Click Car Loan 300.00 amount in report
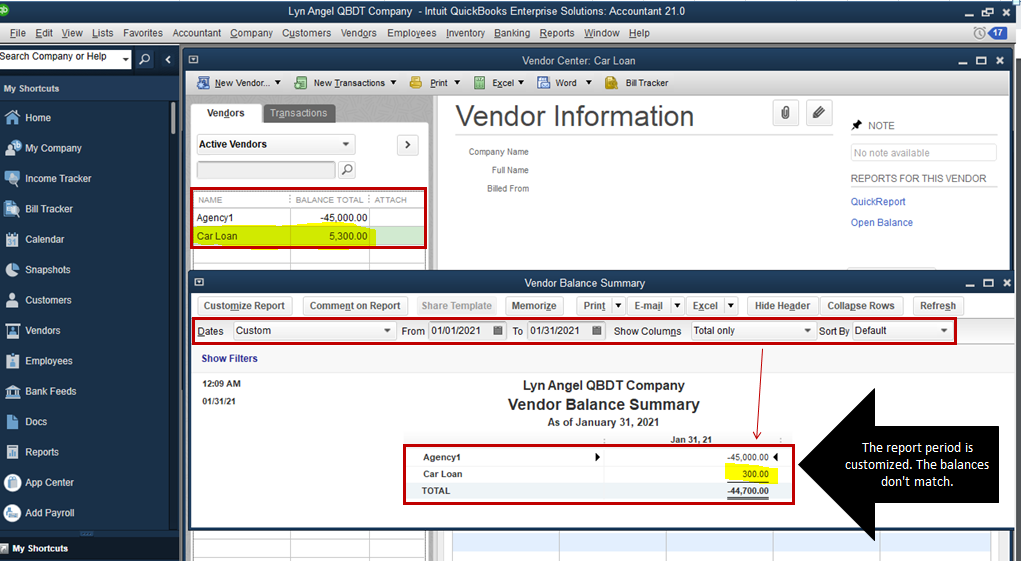This screenshot has width=1021, height=561. click(x=755, y=474)
